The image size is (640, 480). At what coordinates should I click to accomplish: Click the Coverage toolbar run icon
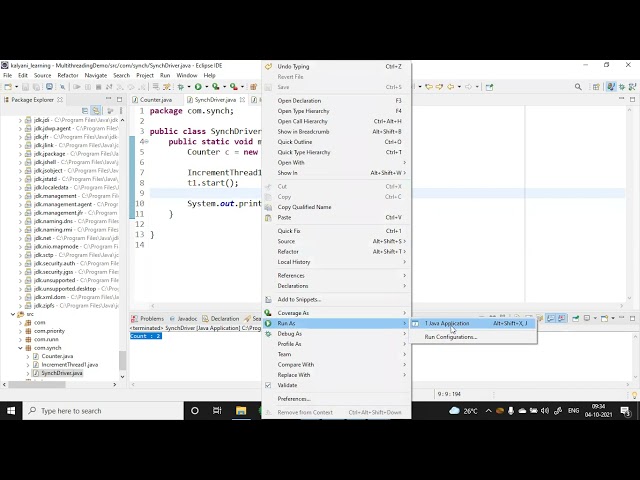(x=216, y=87)
